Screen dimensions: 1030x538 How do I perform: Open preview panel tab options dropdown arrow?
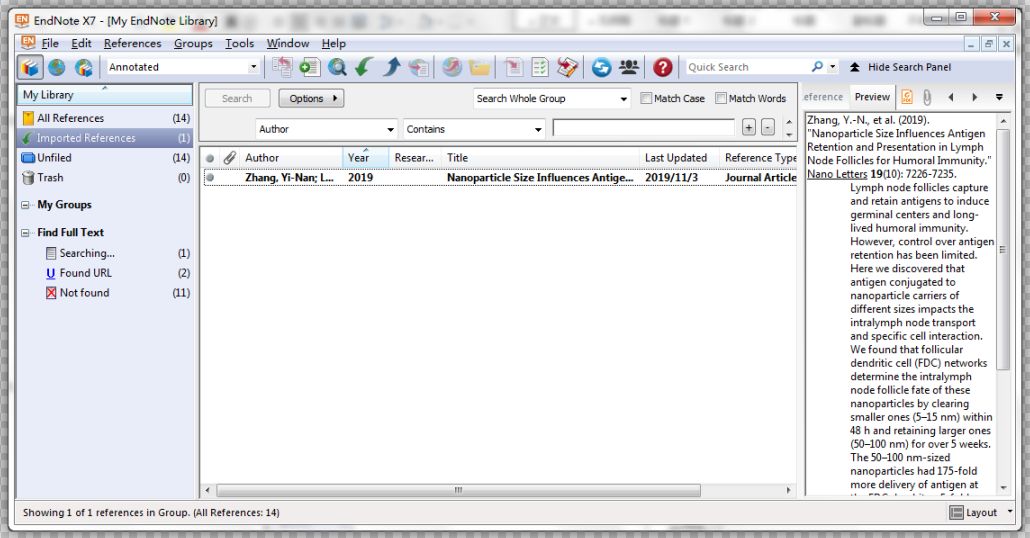(x=999, y=97)
